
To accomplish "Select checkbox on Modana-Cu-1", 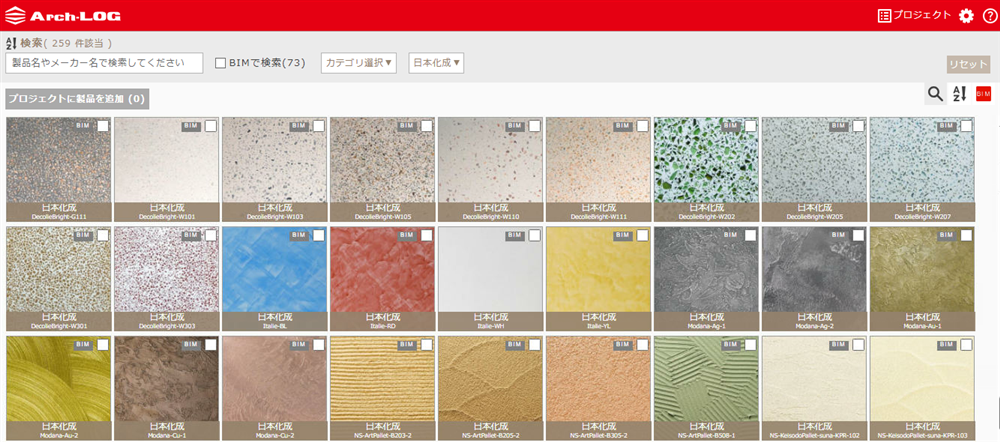I will (x=210, y=345).
